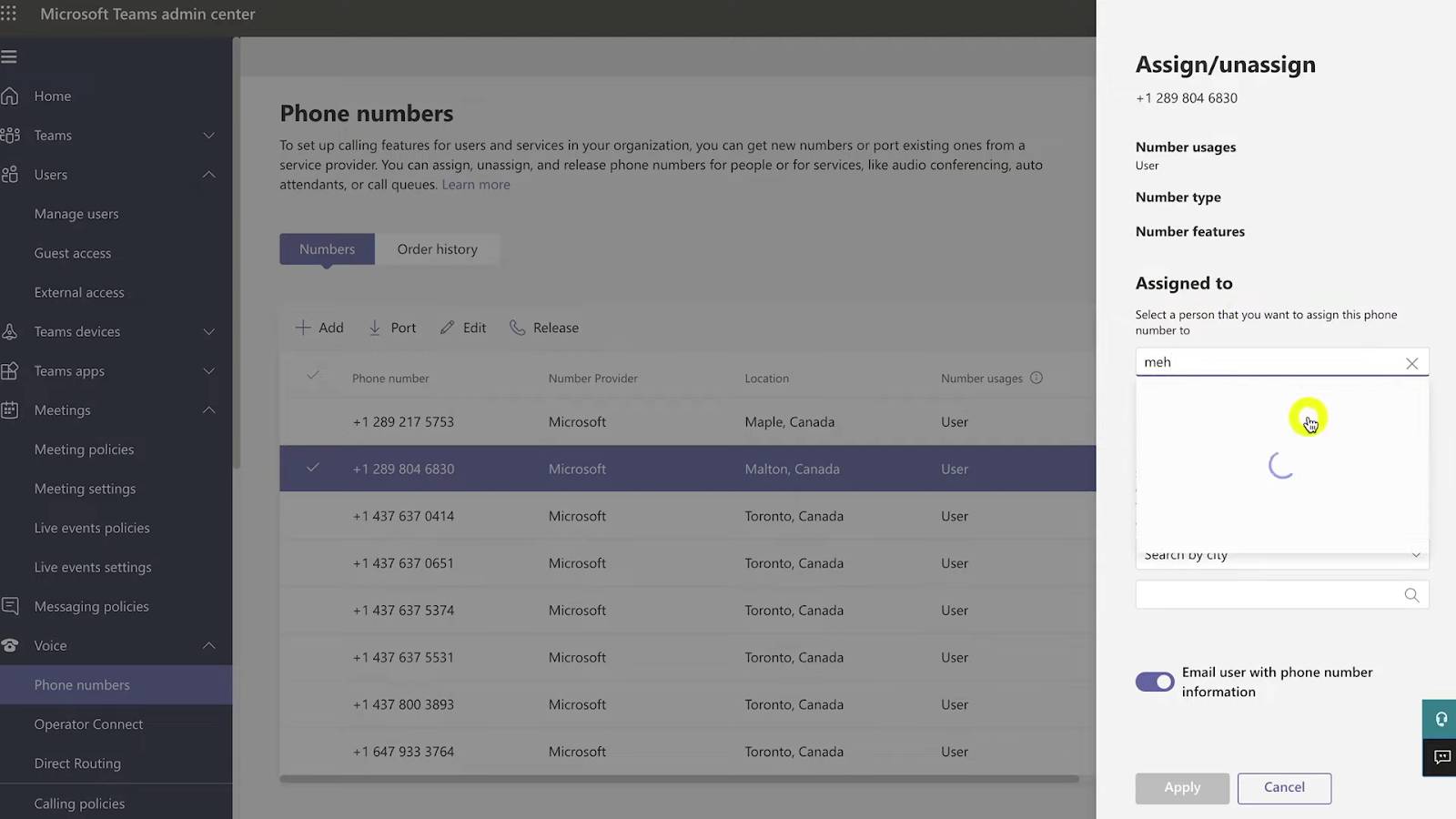This screenshot has height=819, width=1456.
Task: Expand the Teams apps chevron
Action: click(208, 371)
